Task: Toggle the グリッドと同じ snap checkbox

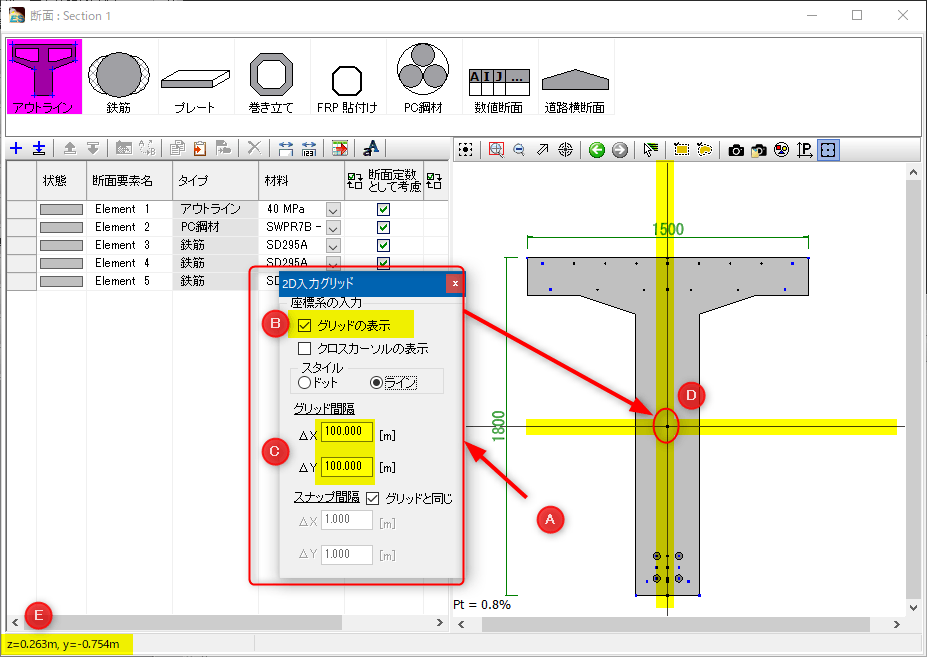Action: click(372, 499)
